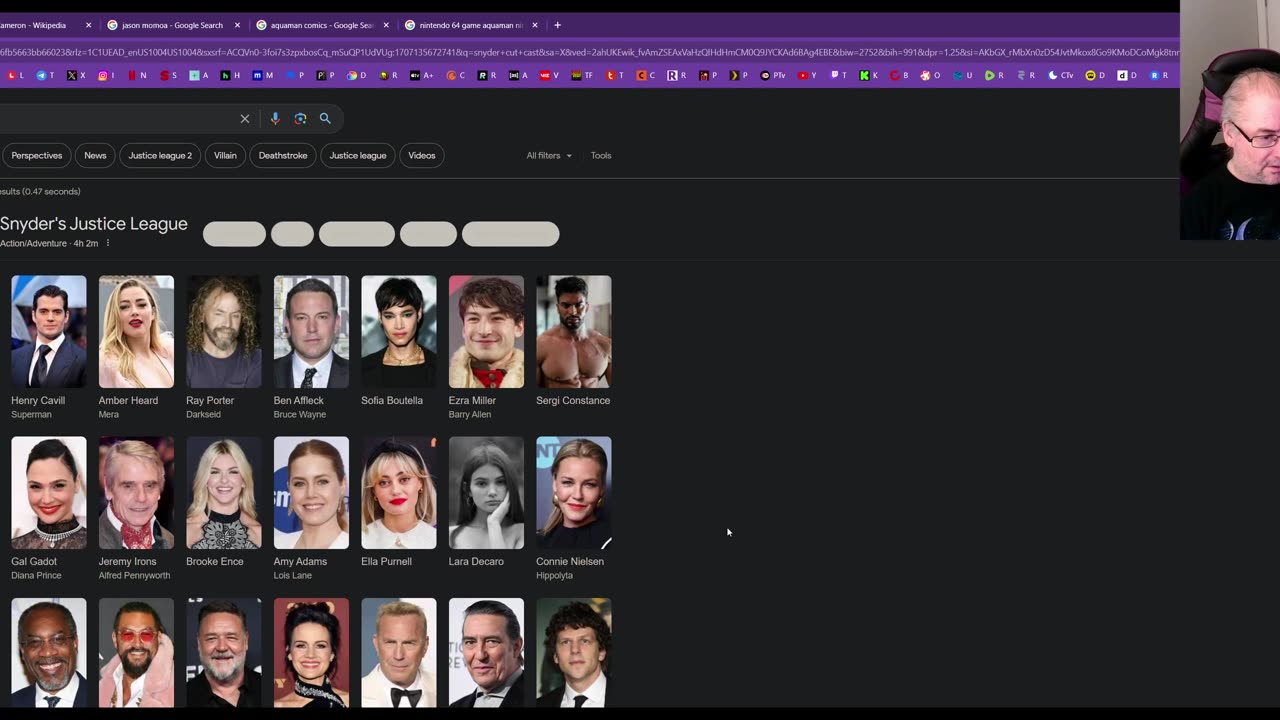Open the red bookmark labeled L
Screen dimensions: 1280x720
point(15,75)
